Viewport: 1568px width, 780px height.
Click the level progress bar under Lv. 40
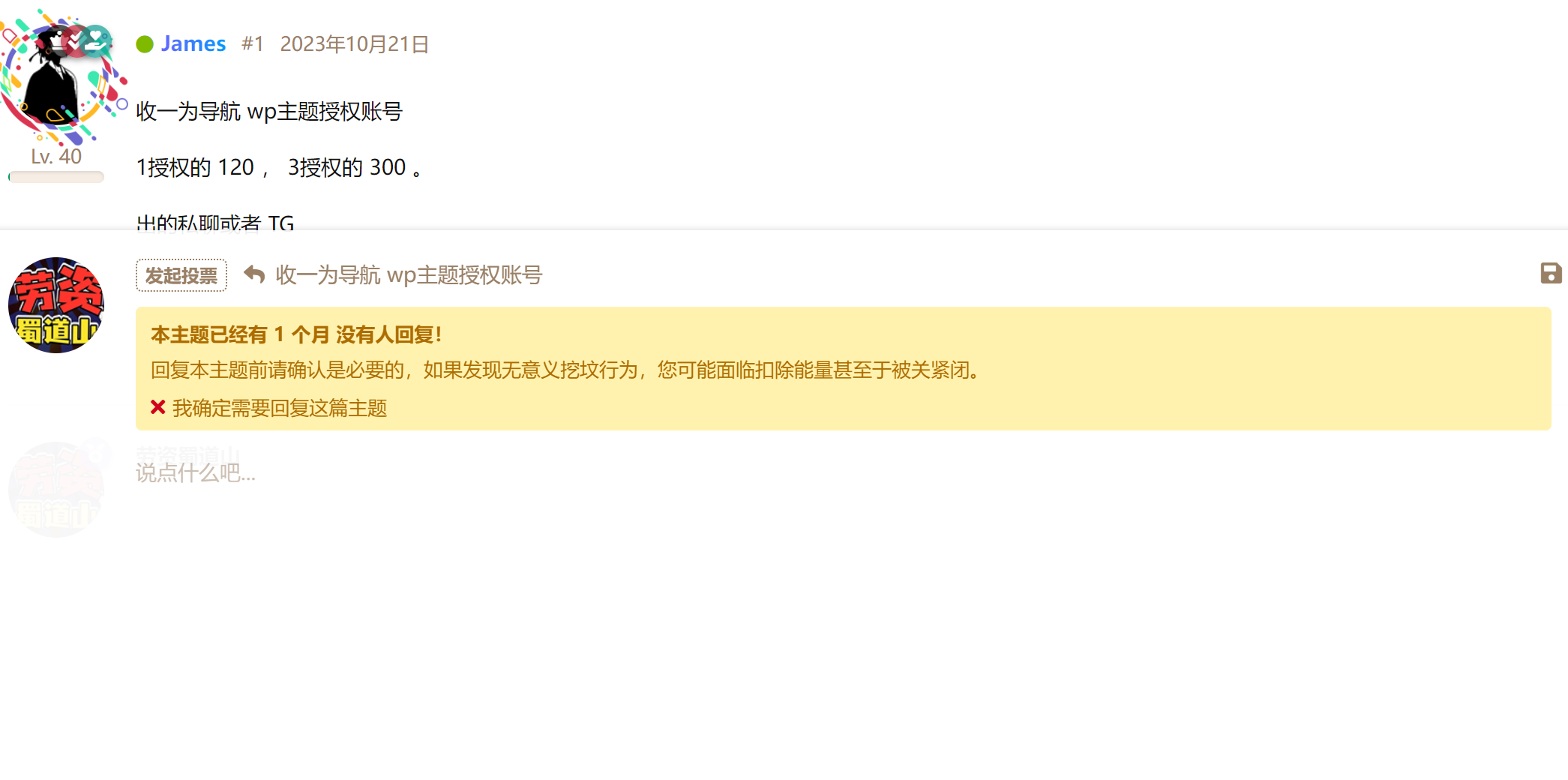point(56,177)
